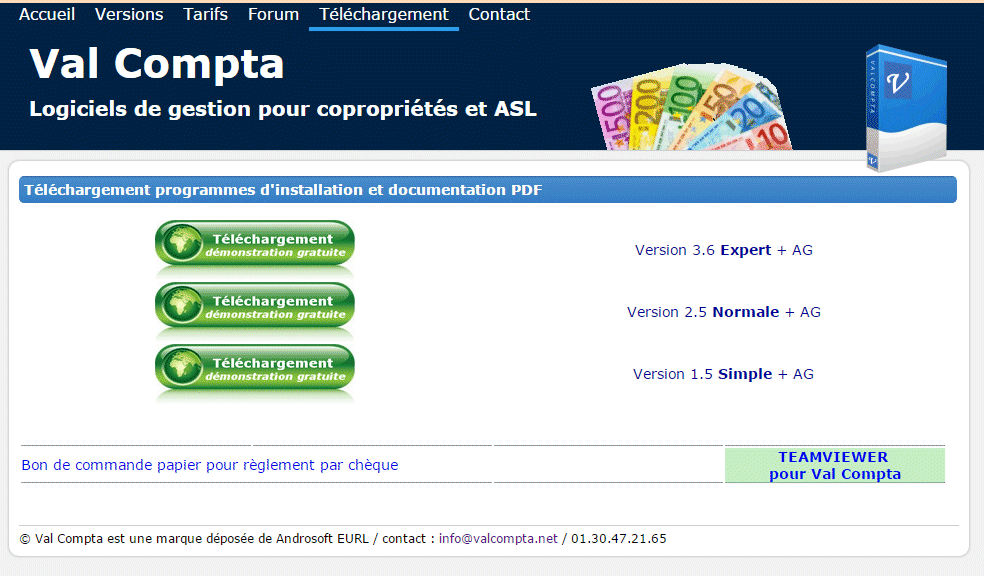The width and height of the screenshot is (984, 576).
Task: Email info@valcompta.net via the footer link
Action: click(x=498, y=538)
